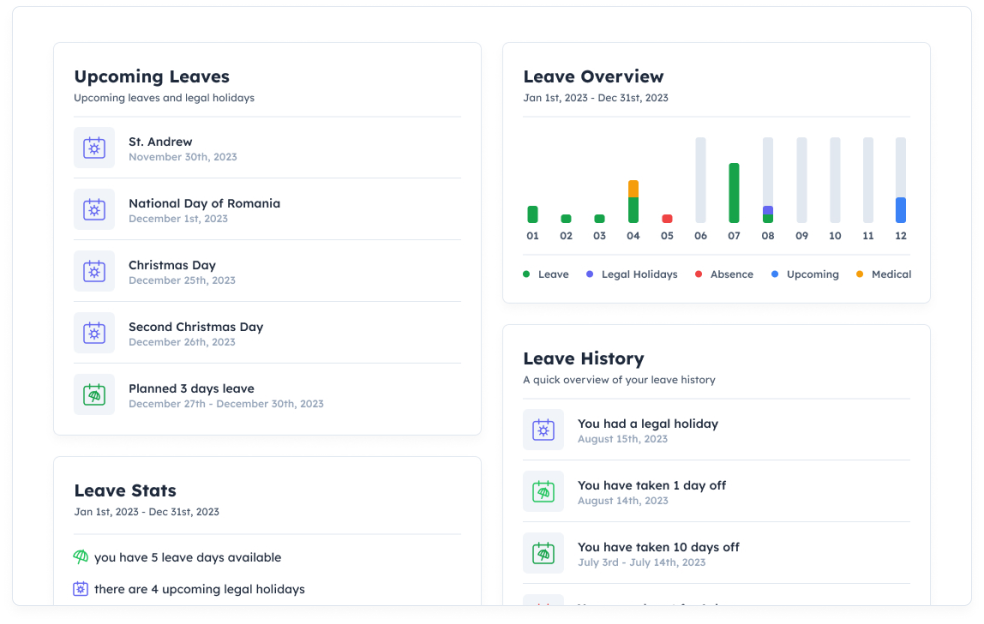The height and width of the screenshot is (624, 984).
Task: Toggle the Absence legend item
Action: [724, 274]
